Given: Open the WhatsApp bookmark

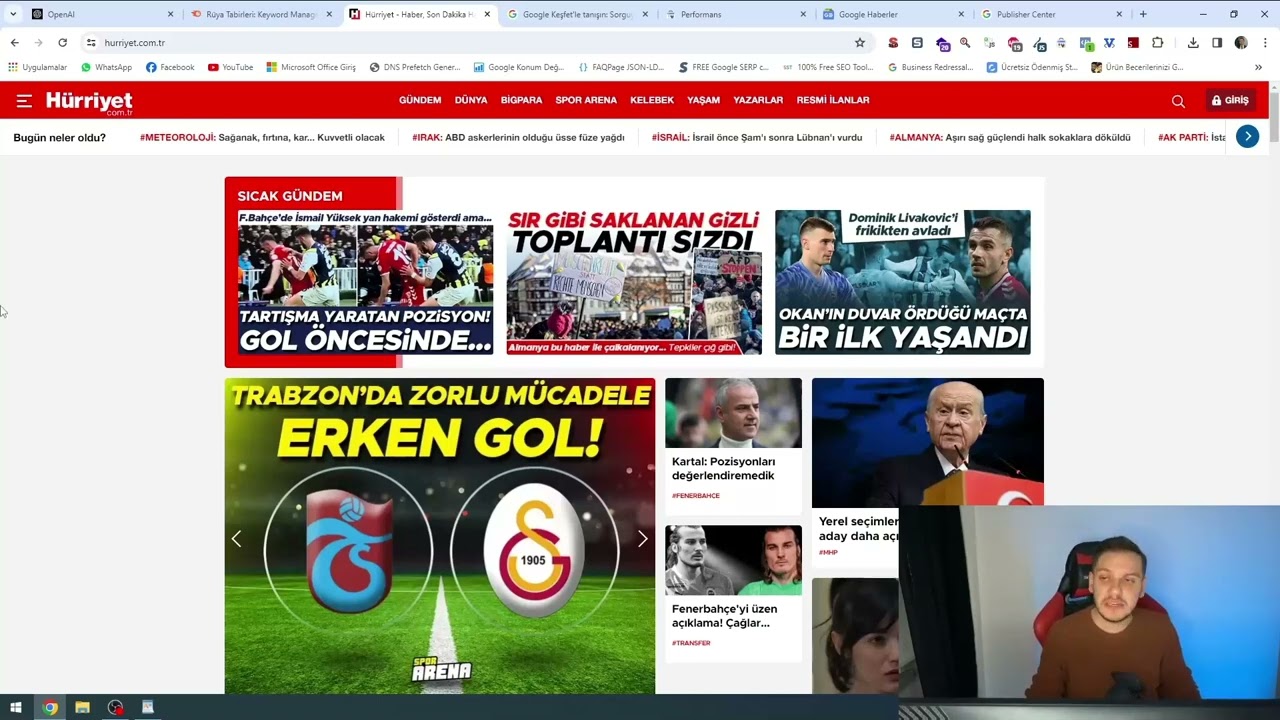Looking at the screenshot, I should coord(106,67).
